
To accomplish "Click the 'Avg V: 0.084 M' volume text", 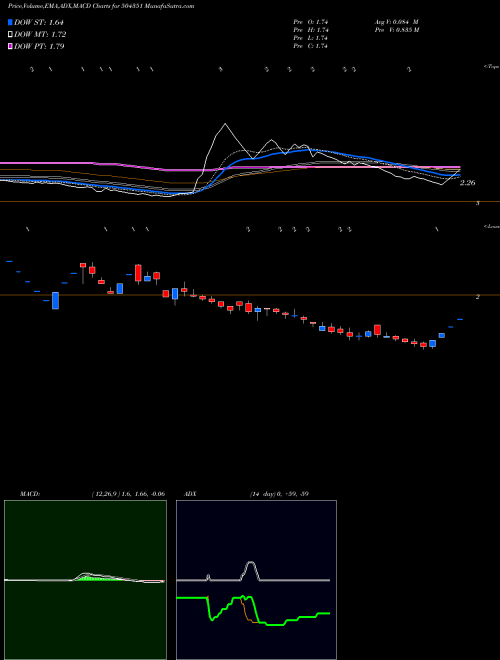I will [396, 22].
